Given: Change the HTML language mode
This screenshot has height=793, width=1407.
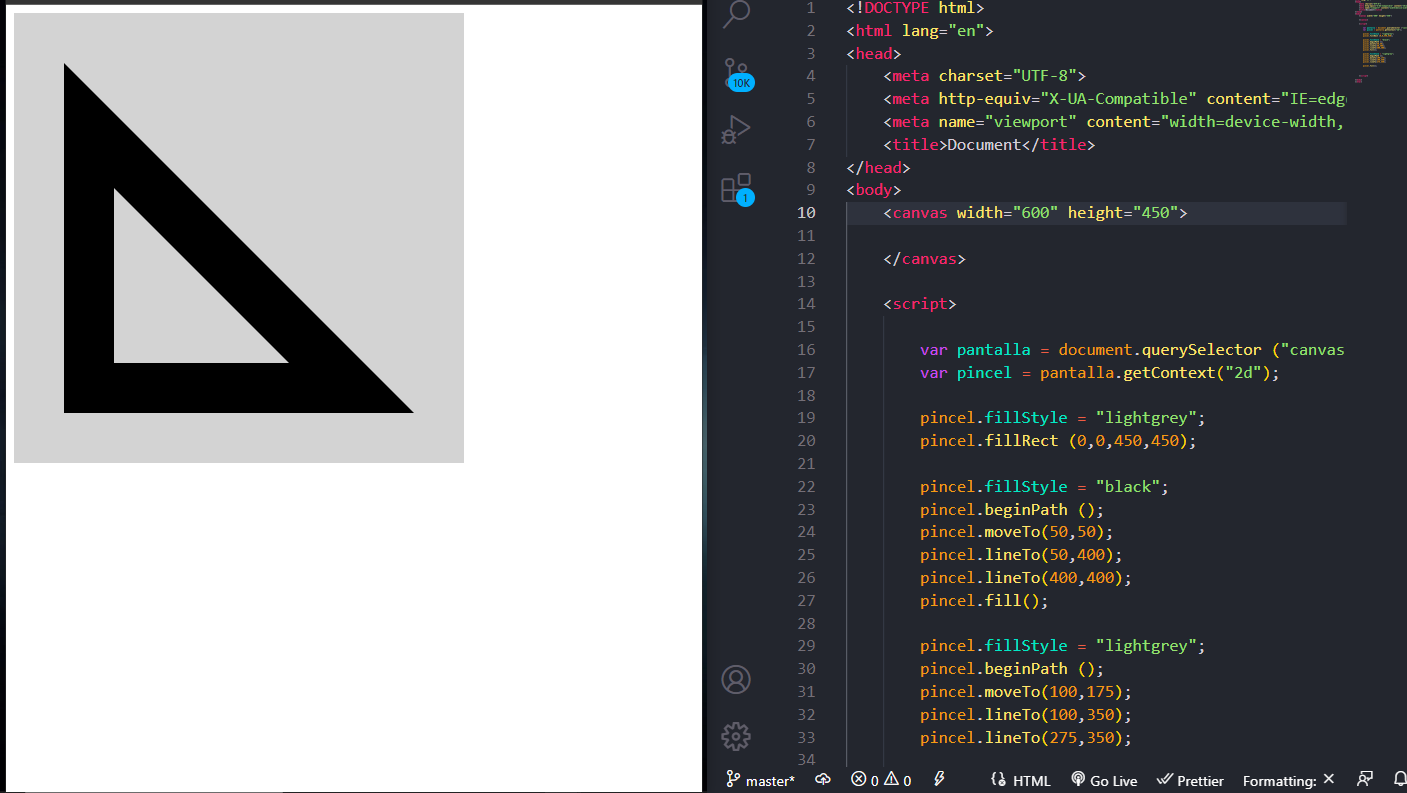Looking at the screenshot, I should (x=1021, y=780).
